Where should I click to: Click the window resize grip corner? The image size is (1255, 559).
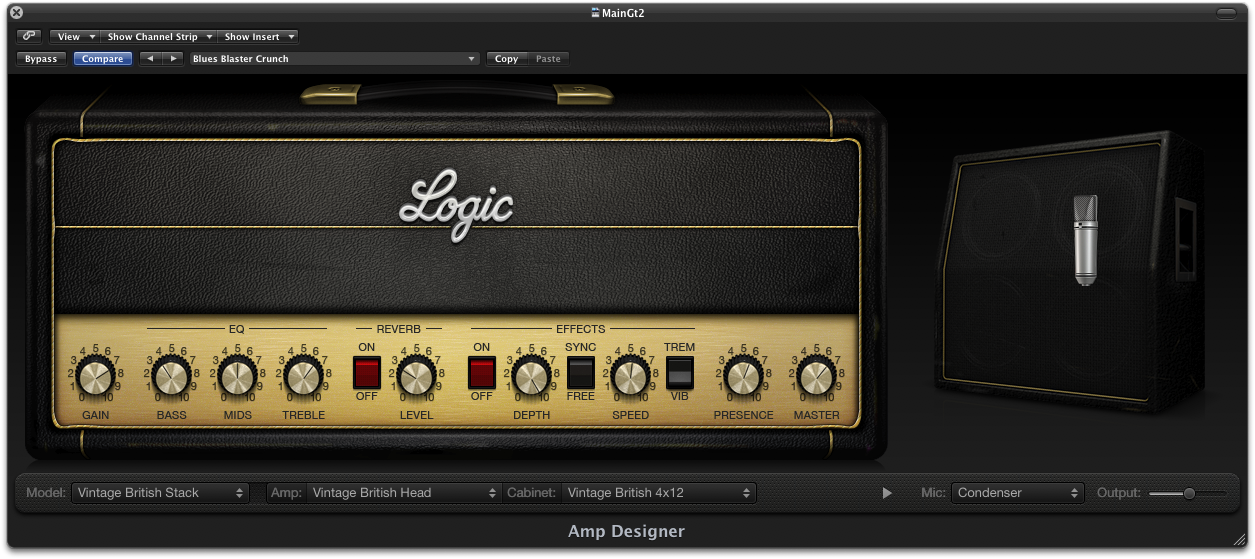(x=1239, y=538)
